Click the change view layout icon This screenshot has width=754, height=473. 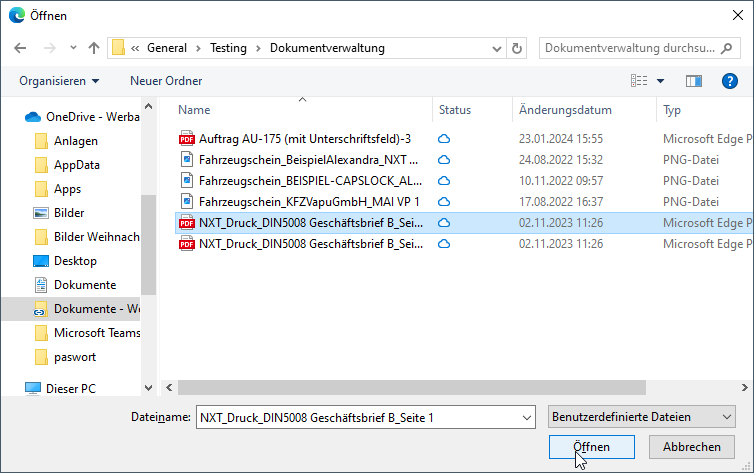pyautogui.click(x=639, y=81)
